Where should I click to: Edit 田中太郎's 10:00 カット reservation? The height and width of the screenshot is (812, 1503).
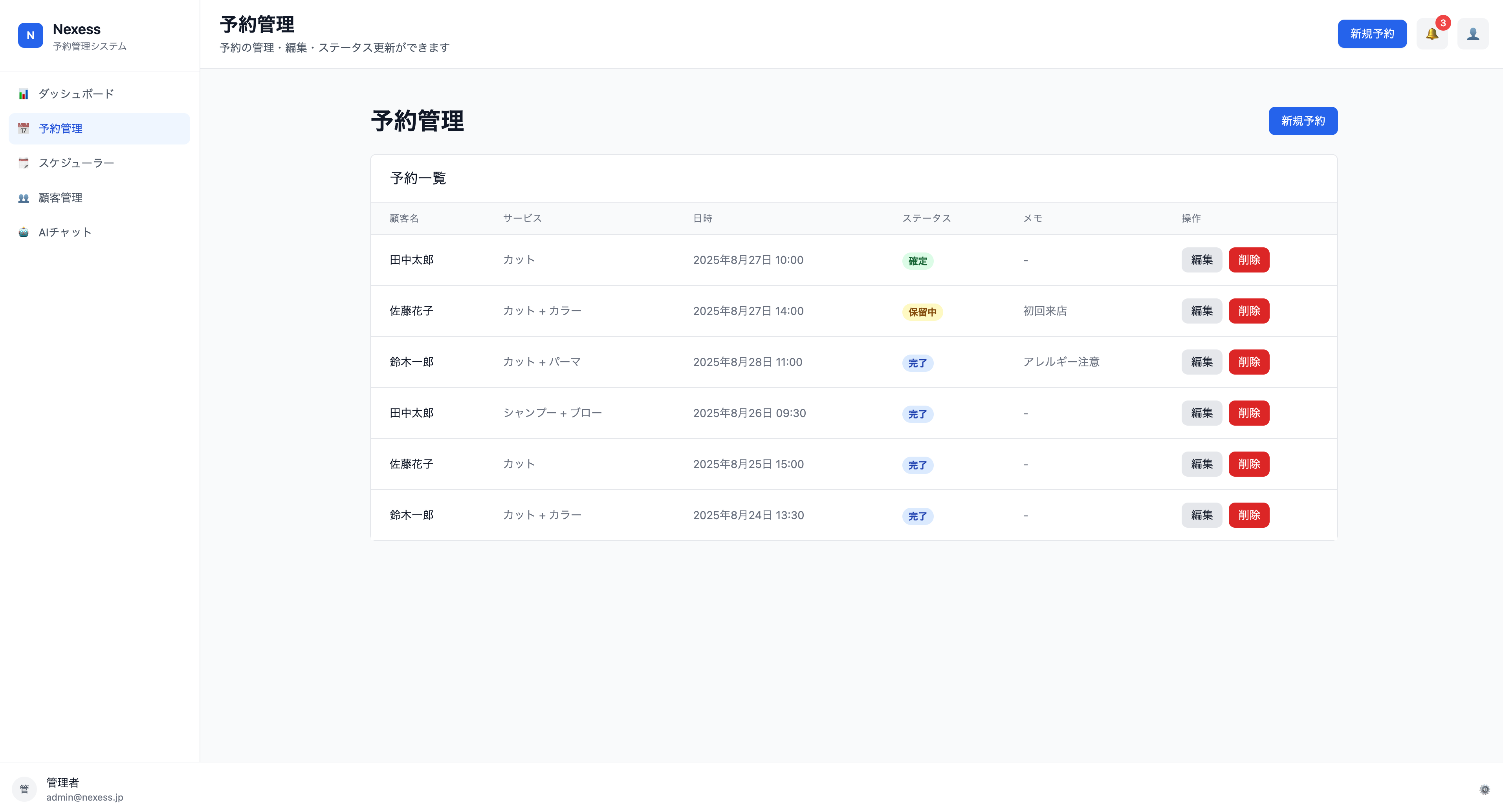[1201, 260]
